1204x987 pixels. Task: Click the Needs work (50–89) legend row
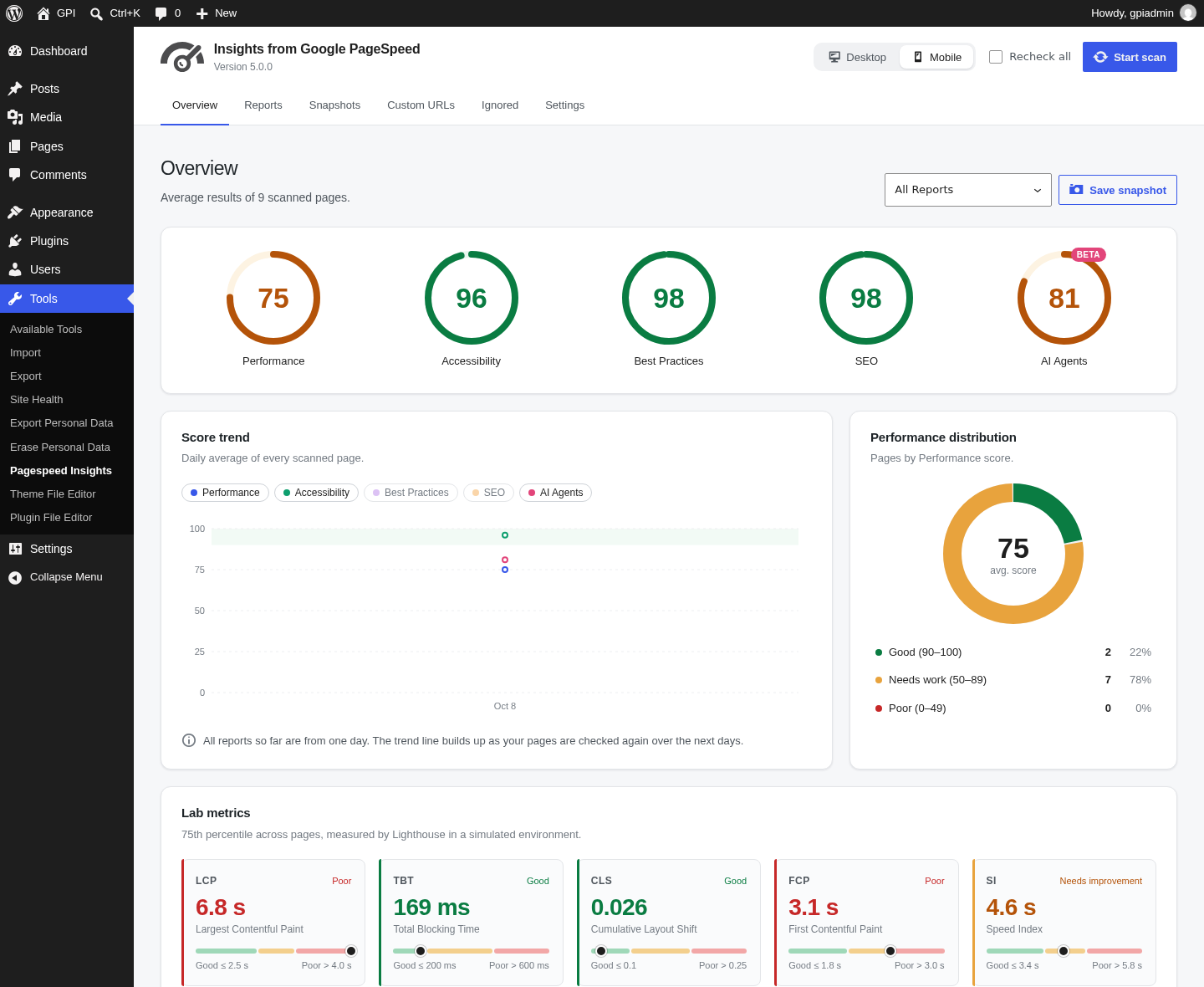pyautogui.click(x=1013, y=680)
